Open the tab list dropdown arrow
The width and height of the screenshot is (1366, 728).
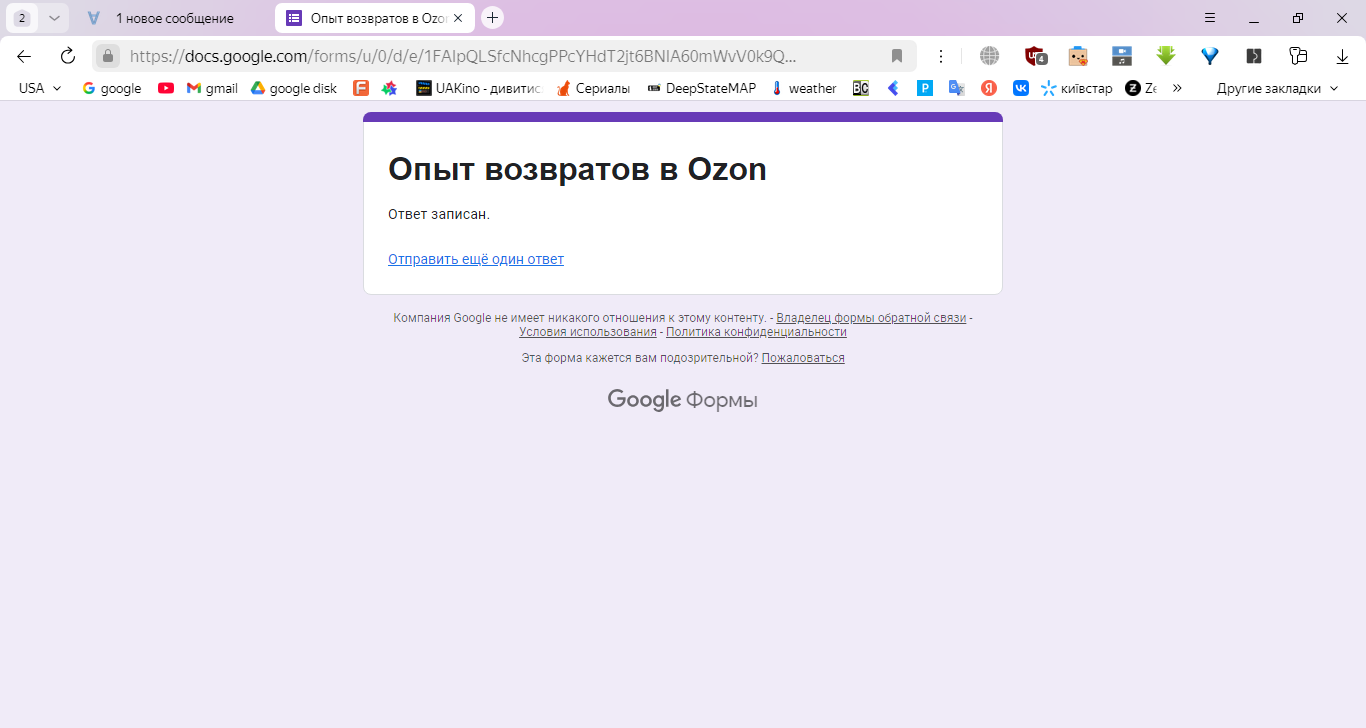pos(54,18)
